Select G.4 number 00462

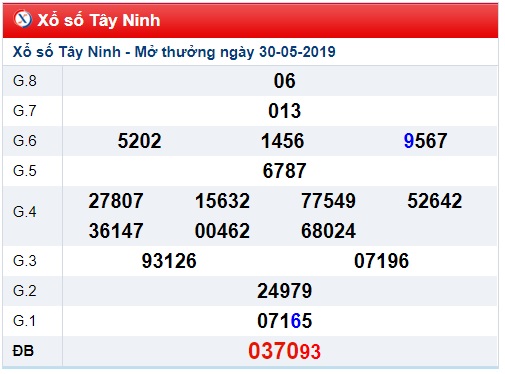pos(222,231)
